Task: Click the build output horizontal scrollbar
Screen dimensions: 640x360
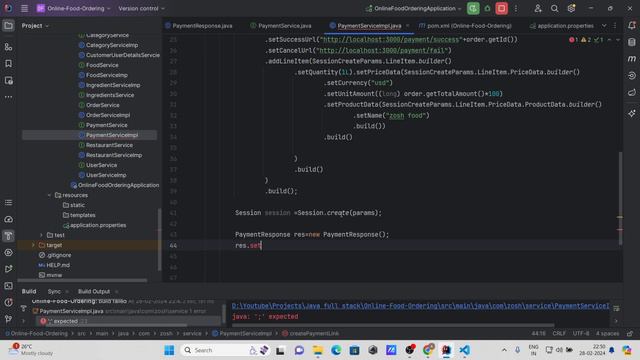Action: coord(393,325)
